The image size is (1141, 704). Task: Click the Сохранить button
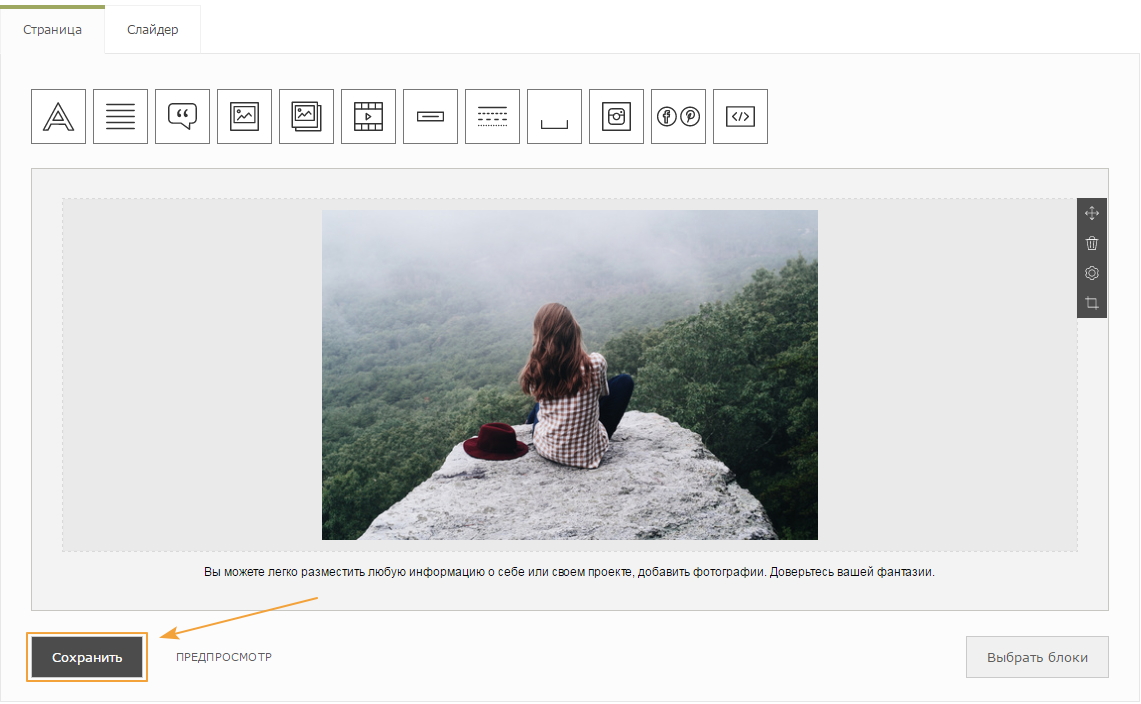[87, 657]
